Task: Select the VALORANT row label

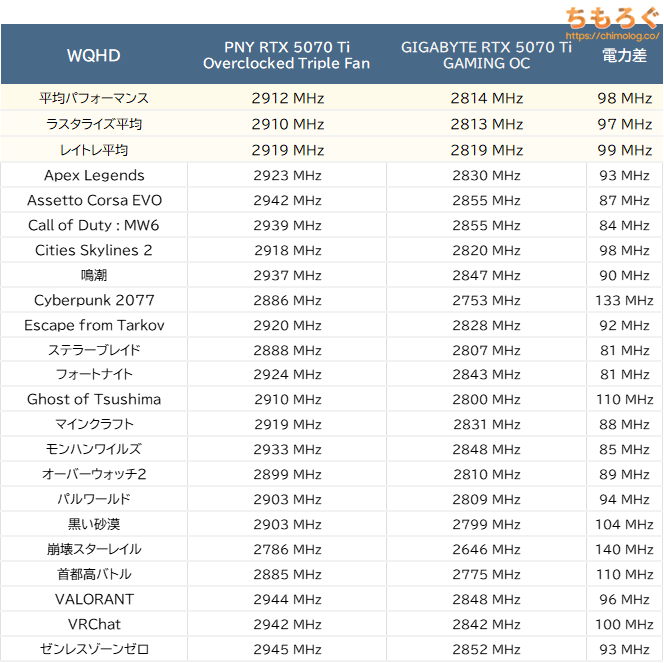Action: coord(94,599)
